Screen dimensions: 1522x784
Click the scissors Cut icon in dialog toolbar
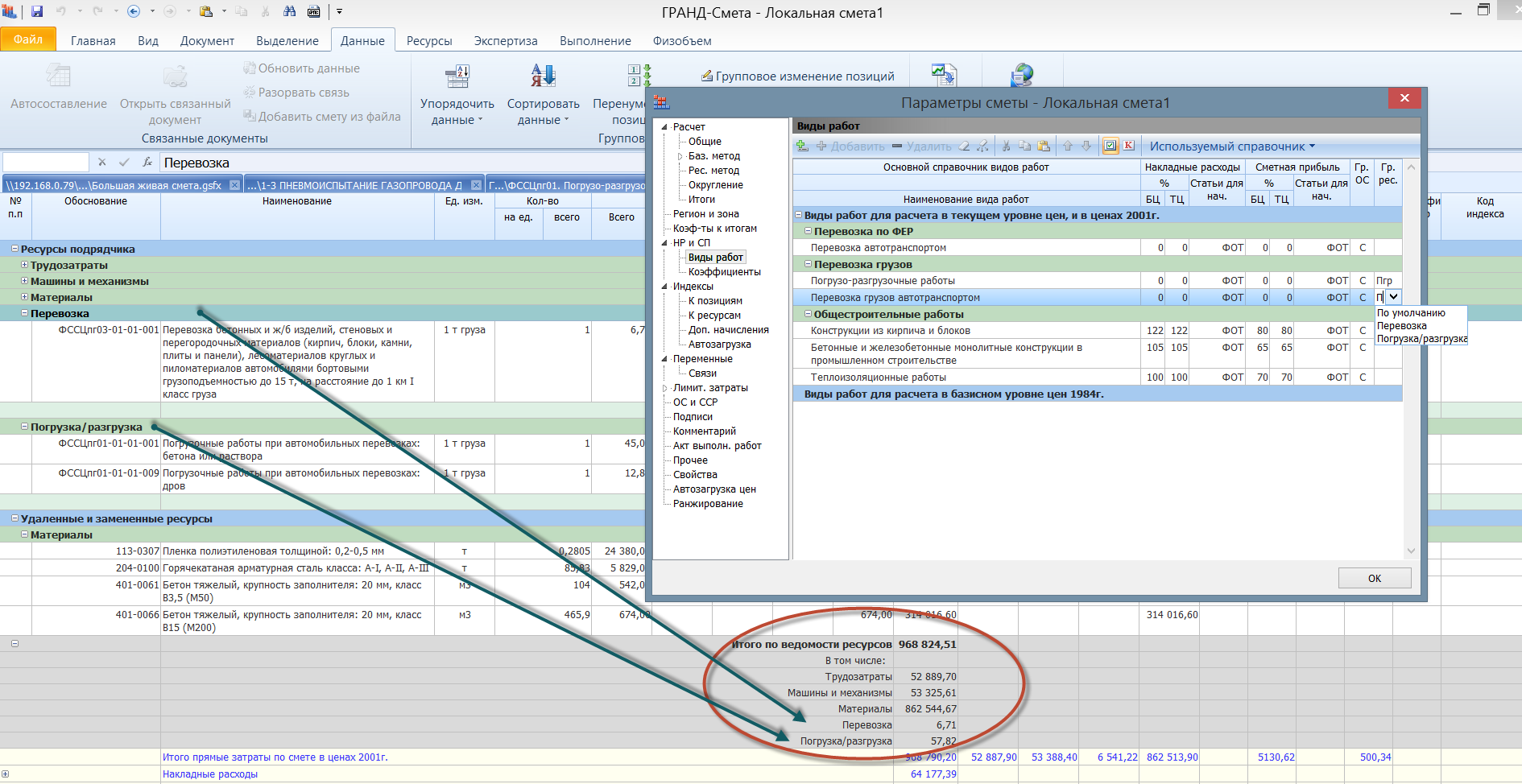pyautogui.click(x=1006, y=146)
